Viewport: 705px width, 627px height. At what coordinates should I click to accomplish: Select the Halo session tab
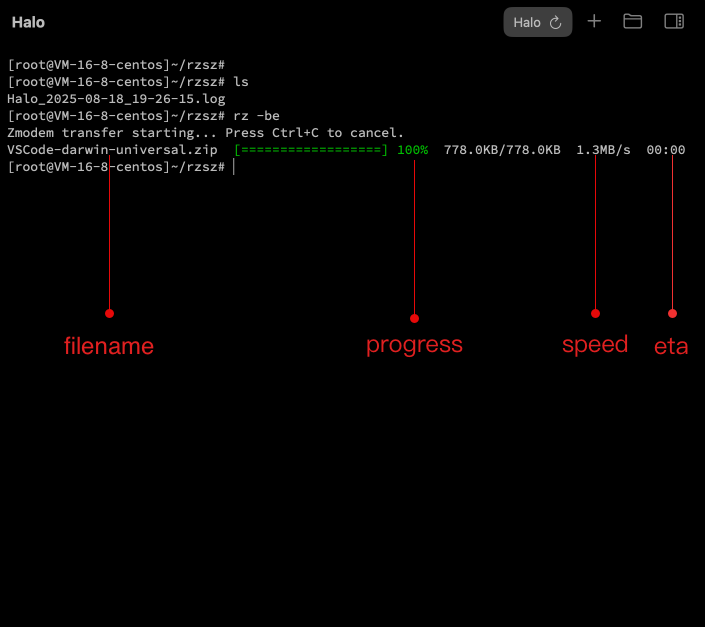click(527, 22)
